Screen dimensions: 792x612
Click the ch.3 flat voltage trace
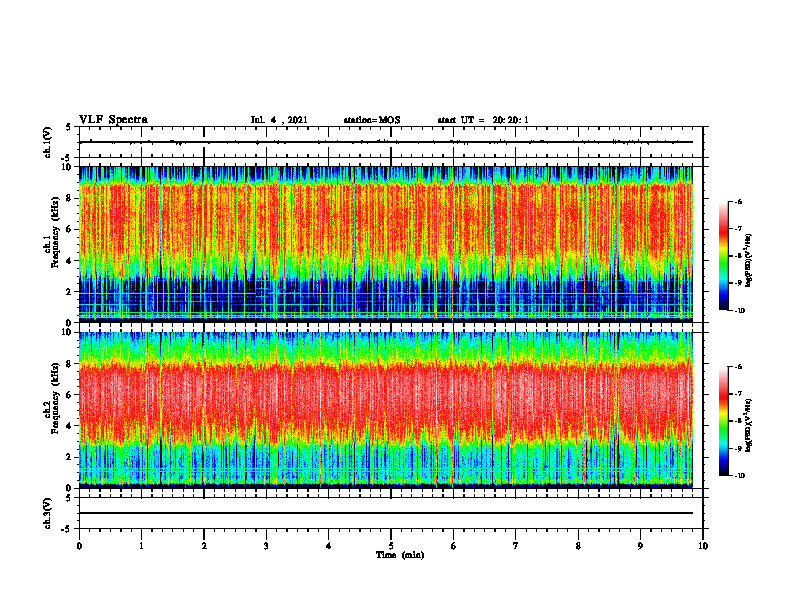[x=386, y=513]
